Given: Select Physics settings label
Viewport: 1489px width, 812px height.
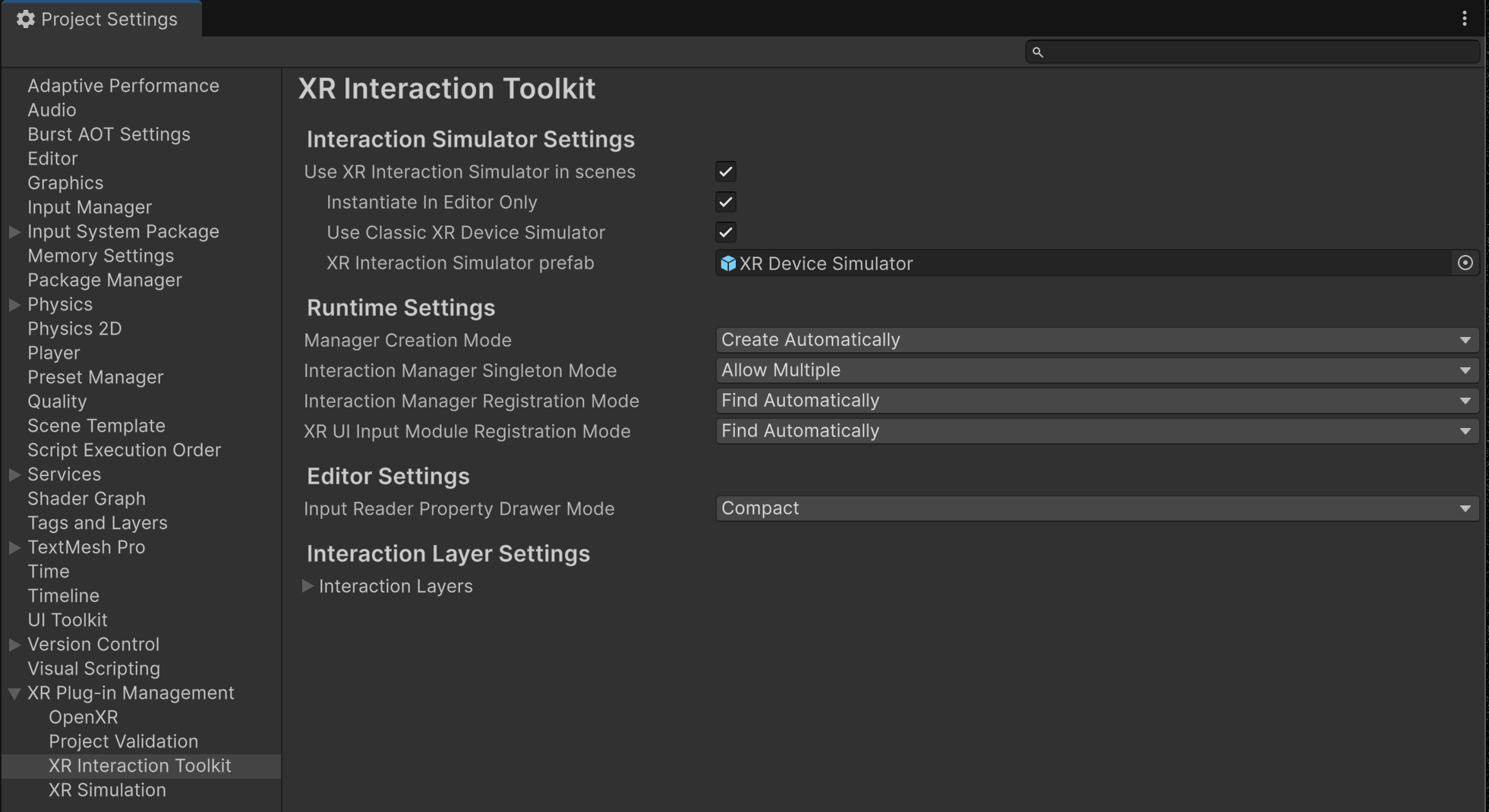Looking at the screenshot, I should pyautogui.click(x=60, y=304).
